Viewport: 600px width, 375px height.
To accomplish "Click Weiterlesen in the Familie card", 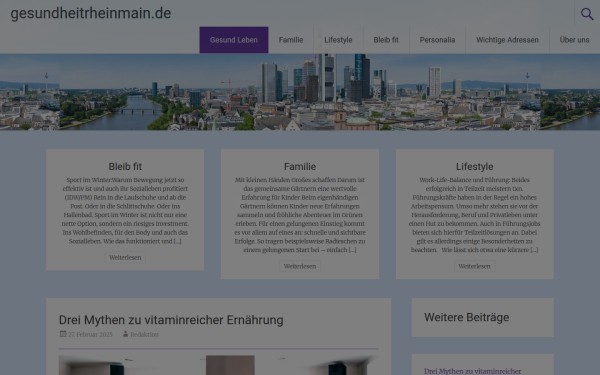I will pyautogui.click(x=300, y=266).
